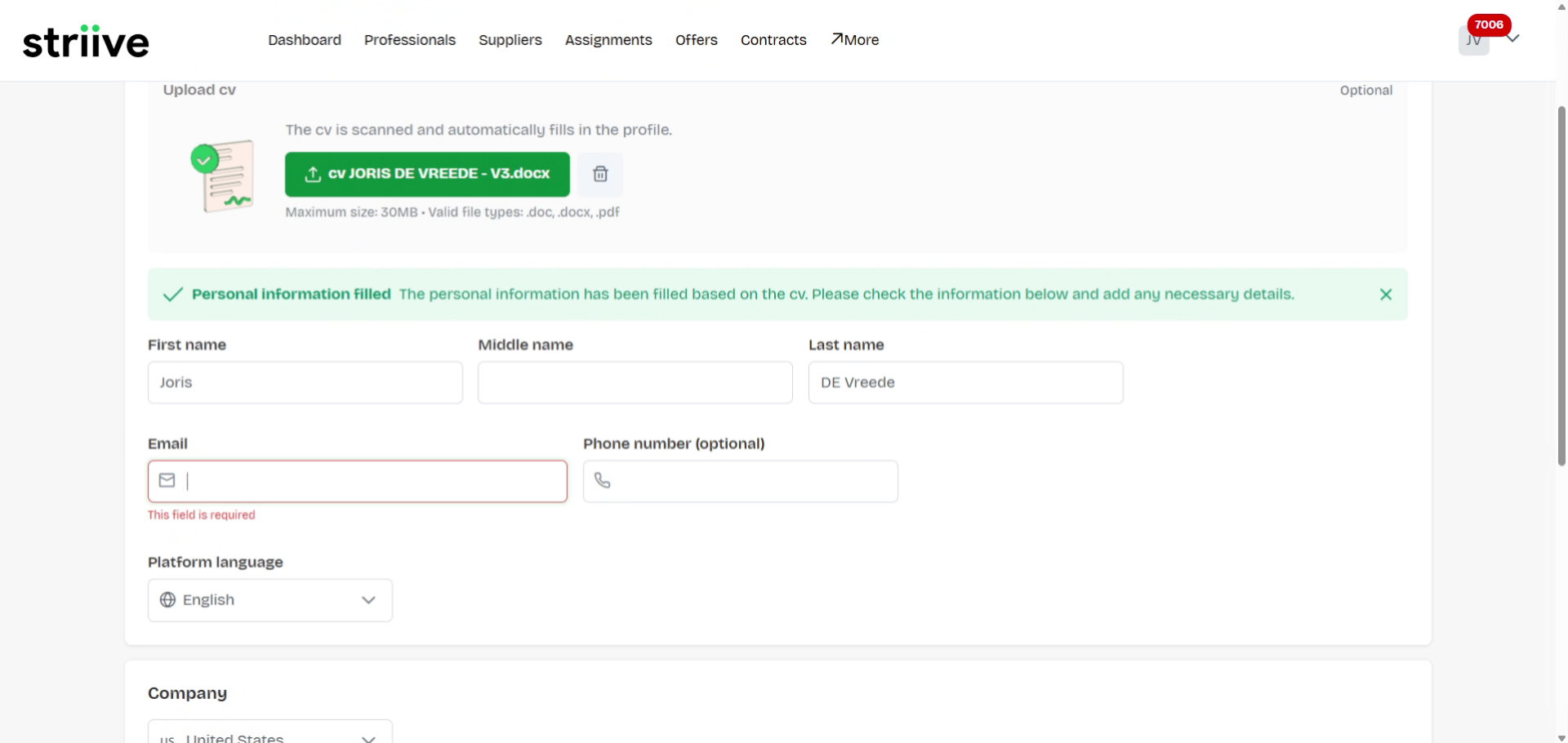This screenshot has width=1568, height=743.
Task: Click the striive logo
Action: 86,41
